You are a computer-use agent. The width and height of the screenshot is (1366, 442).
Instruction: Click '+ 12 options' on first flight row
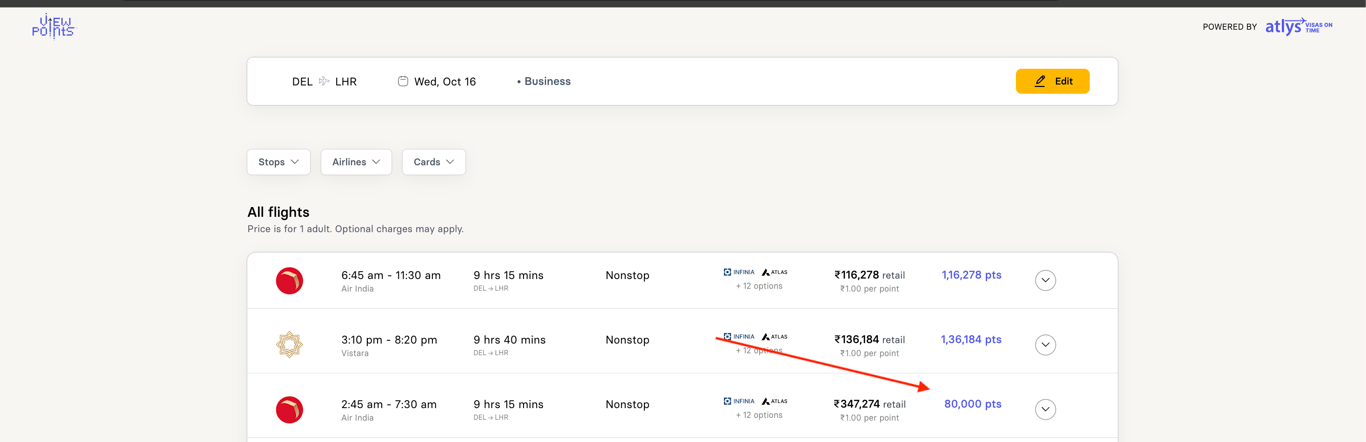759,286
